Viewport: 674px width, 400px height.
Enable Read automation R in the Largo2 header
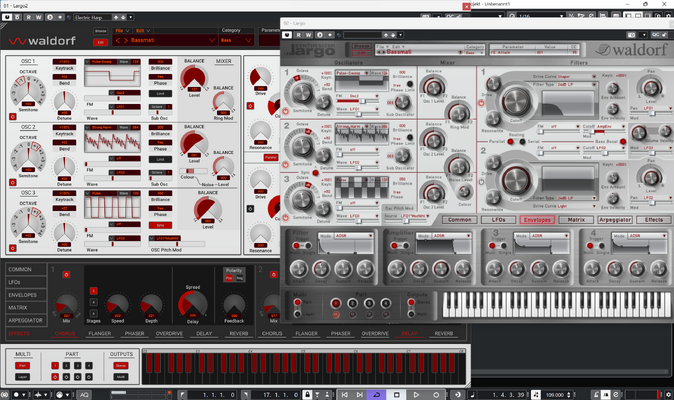click(x=28, y=17)
